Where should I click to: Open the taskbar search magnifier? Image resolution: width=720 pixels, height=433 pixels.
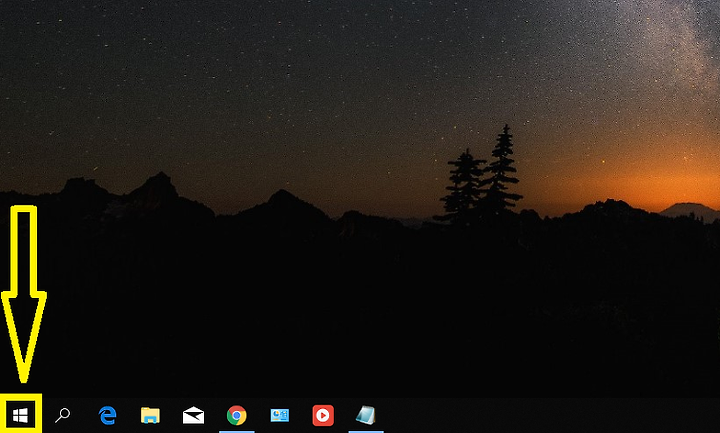tap(62, 415)
